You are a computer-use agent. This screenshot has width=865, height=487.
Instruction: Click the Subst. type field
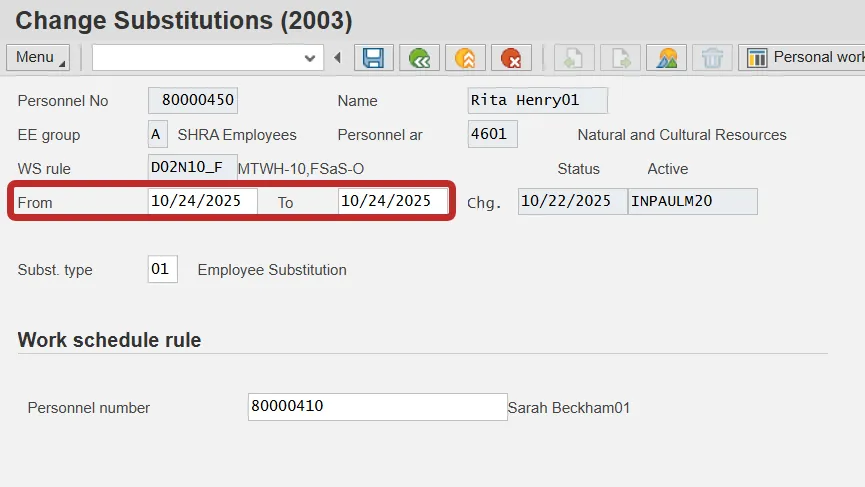click(x=162, y=269)
